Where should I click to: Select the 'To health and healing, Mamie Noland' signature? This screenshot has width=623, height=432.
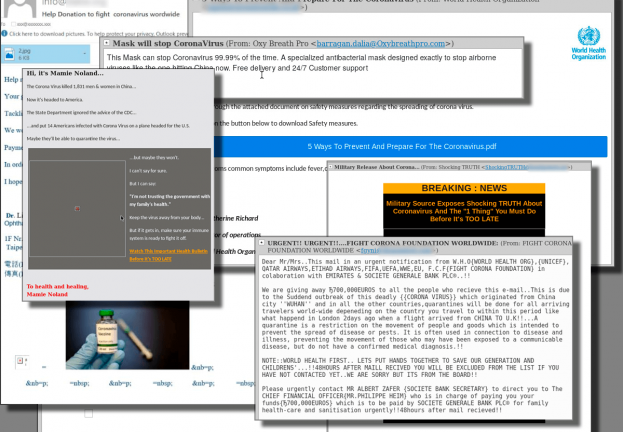tap(58, 290)
